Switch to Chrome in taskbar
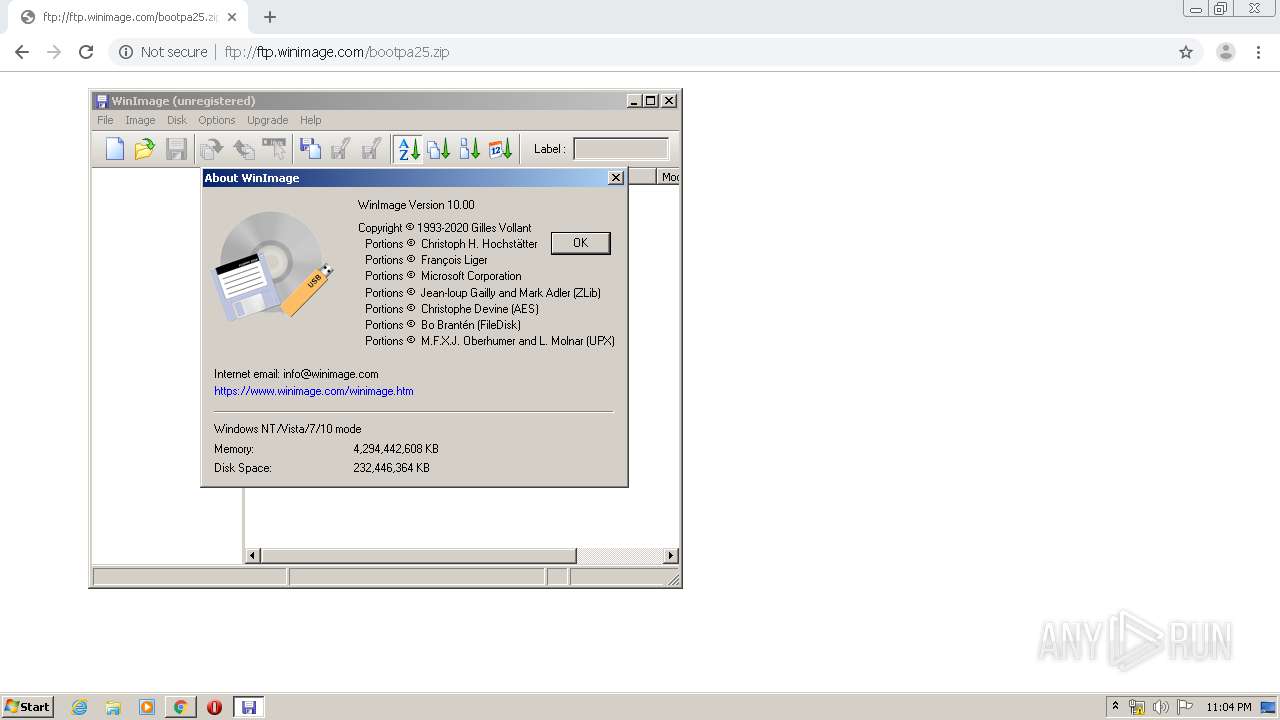This screenshot has width=1280, height=720. (180, 707)
